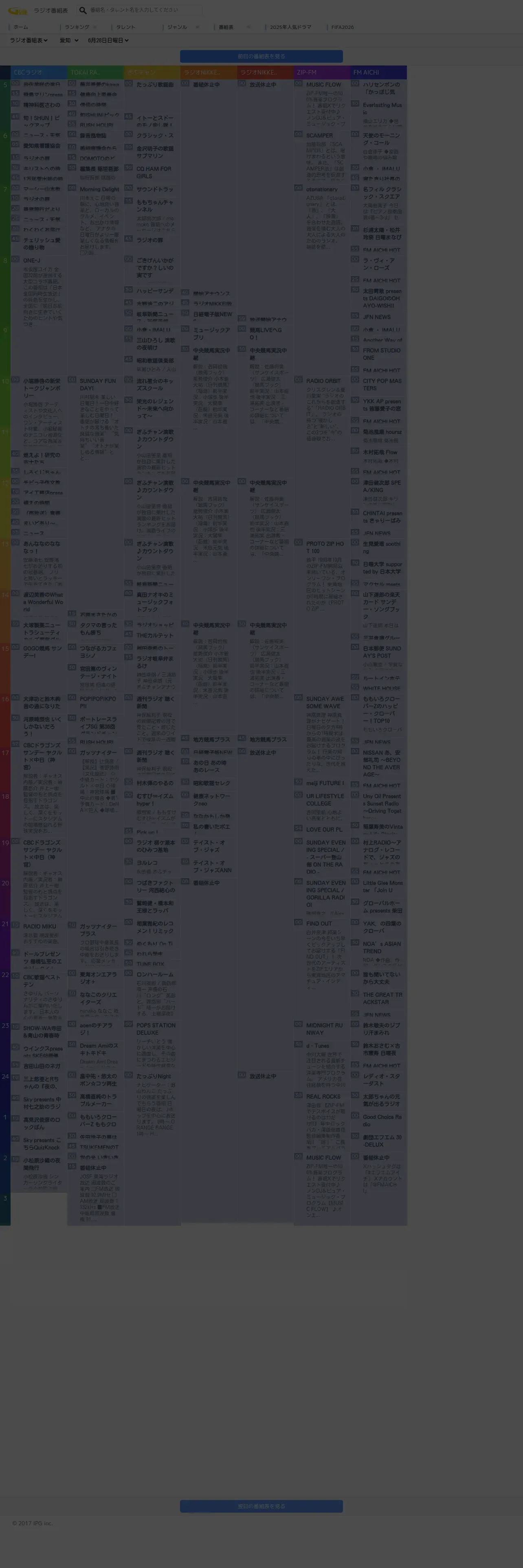Open the Everlasting Music program

(x=382, y=108)
